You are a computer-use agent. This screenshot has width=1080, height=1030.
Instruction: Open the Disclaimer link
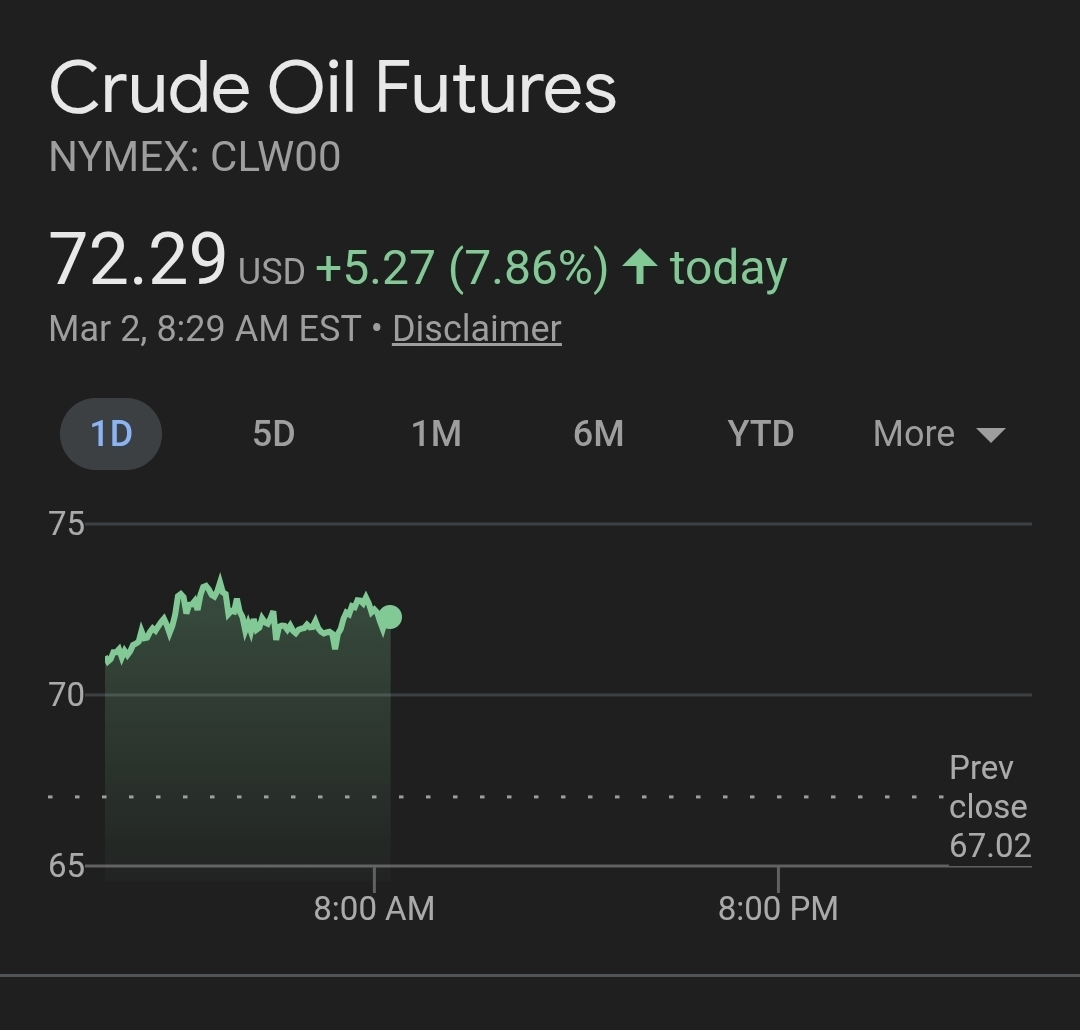(x=476, y=329)
